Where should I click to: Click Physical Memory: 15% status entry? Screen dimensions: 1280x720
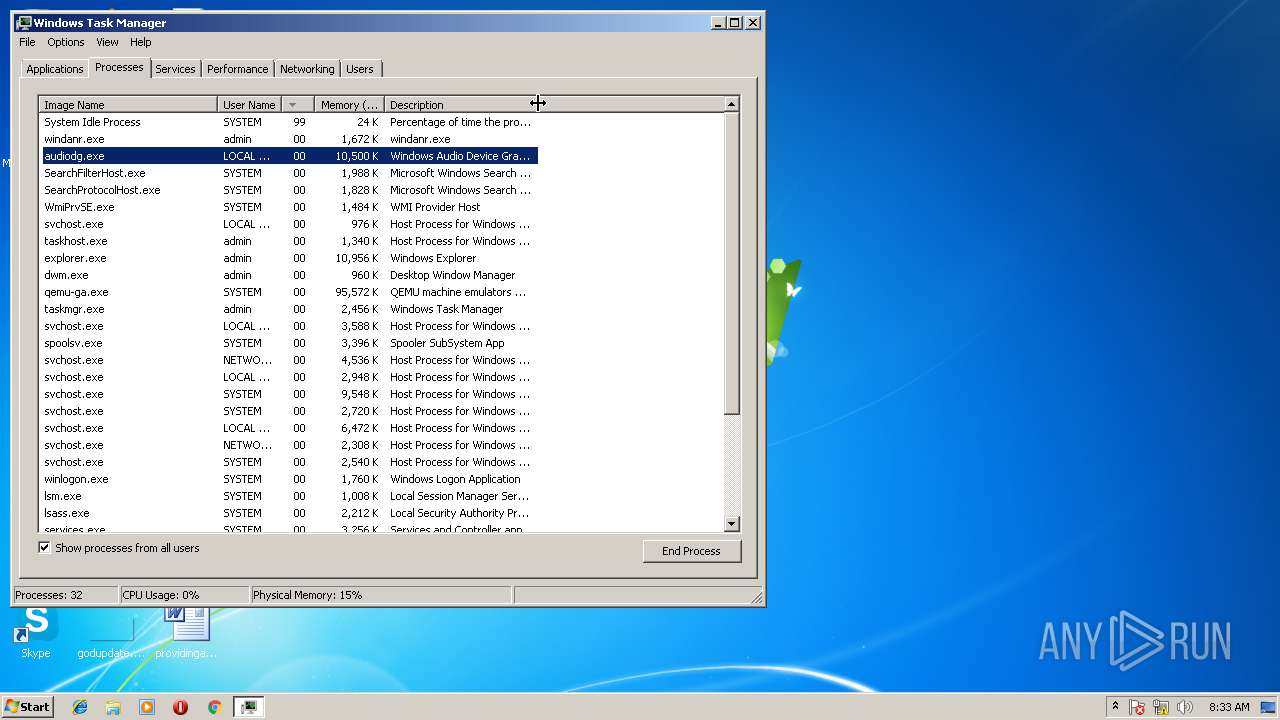tap(381, 595)
